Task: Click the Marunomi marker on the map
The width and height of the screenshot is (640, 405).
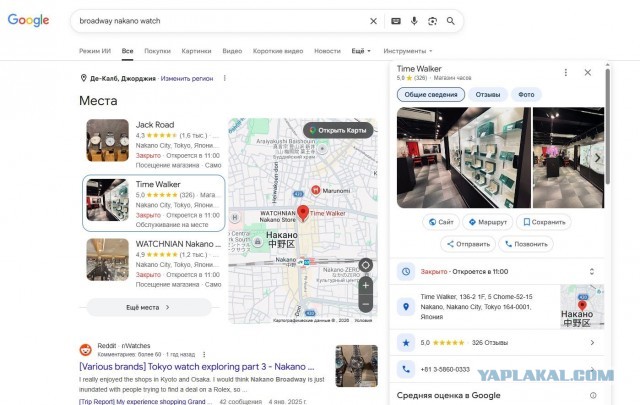Action: tap(316, 190)
